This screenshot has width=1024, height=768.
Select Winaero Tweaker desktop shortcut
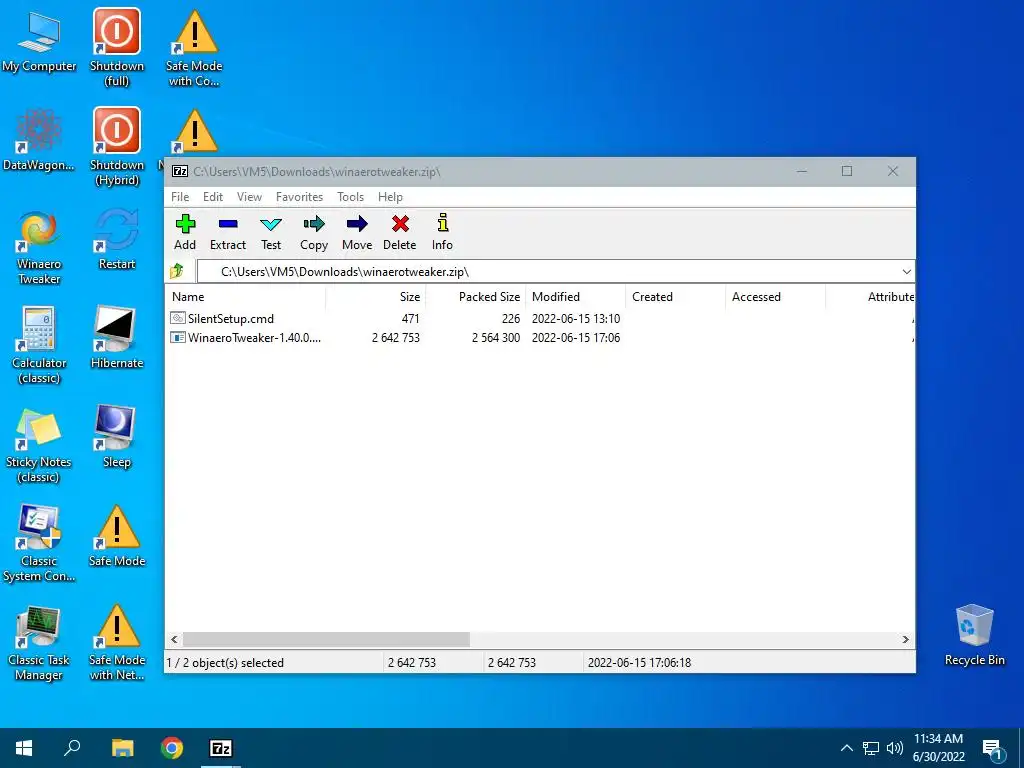[39, 246]
